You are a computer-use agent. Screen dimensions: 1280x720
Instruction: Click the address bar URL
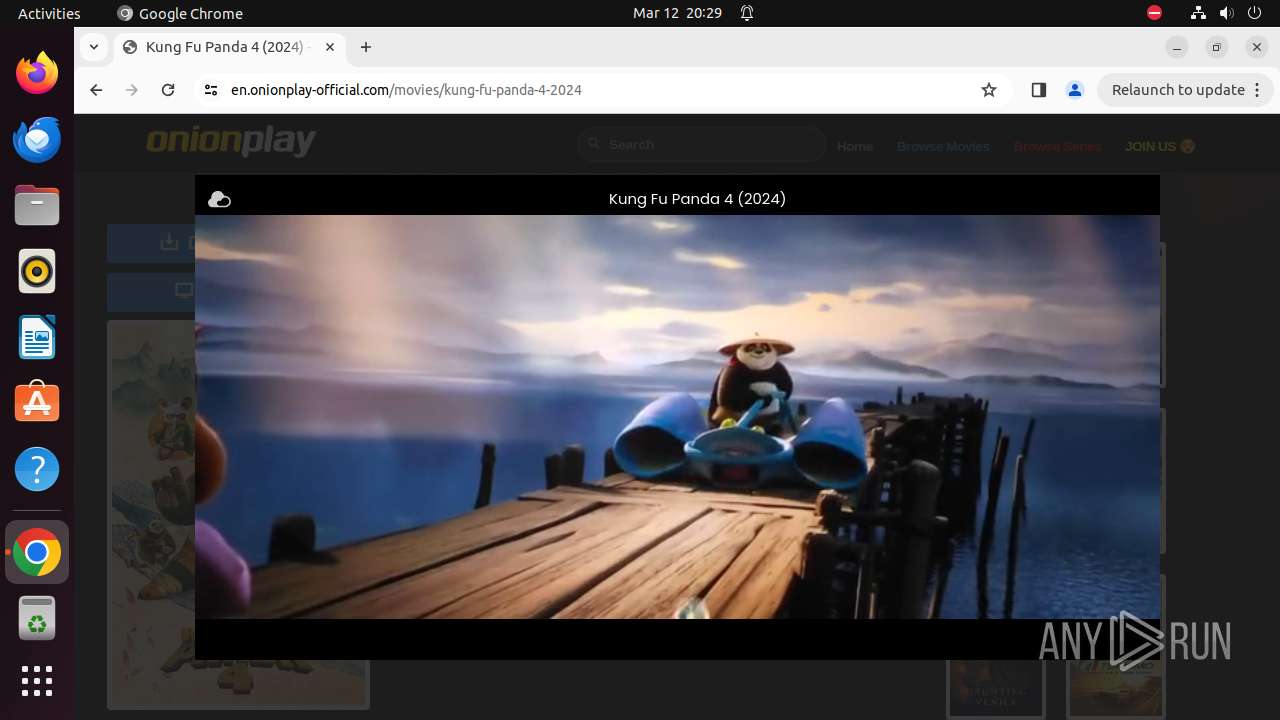click(x=406, y=90)
